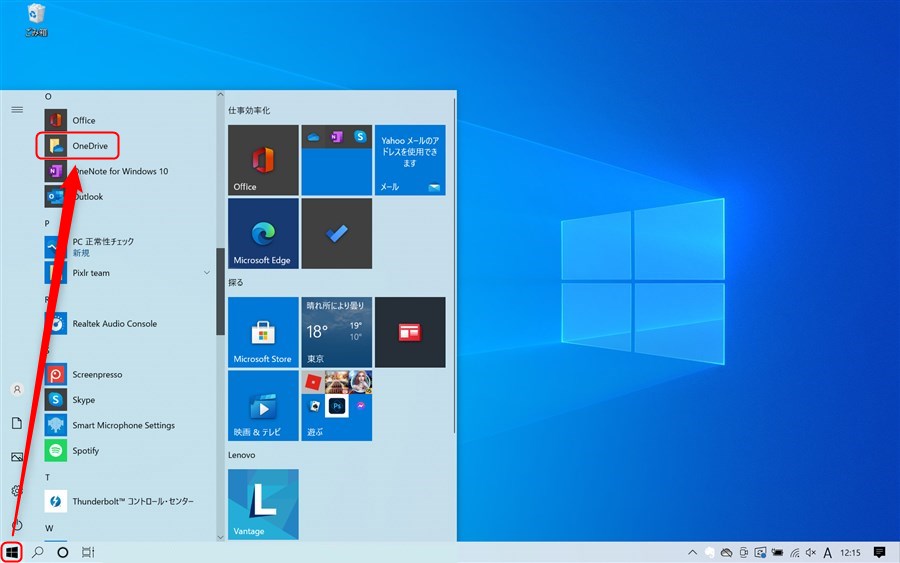Toggle the muted volume icon in tray
This screenshot has width=900, height=563.
[811, 552]
